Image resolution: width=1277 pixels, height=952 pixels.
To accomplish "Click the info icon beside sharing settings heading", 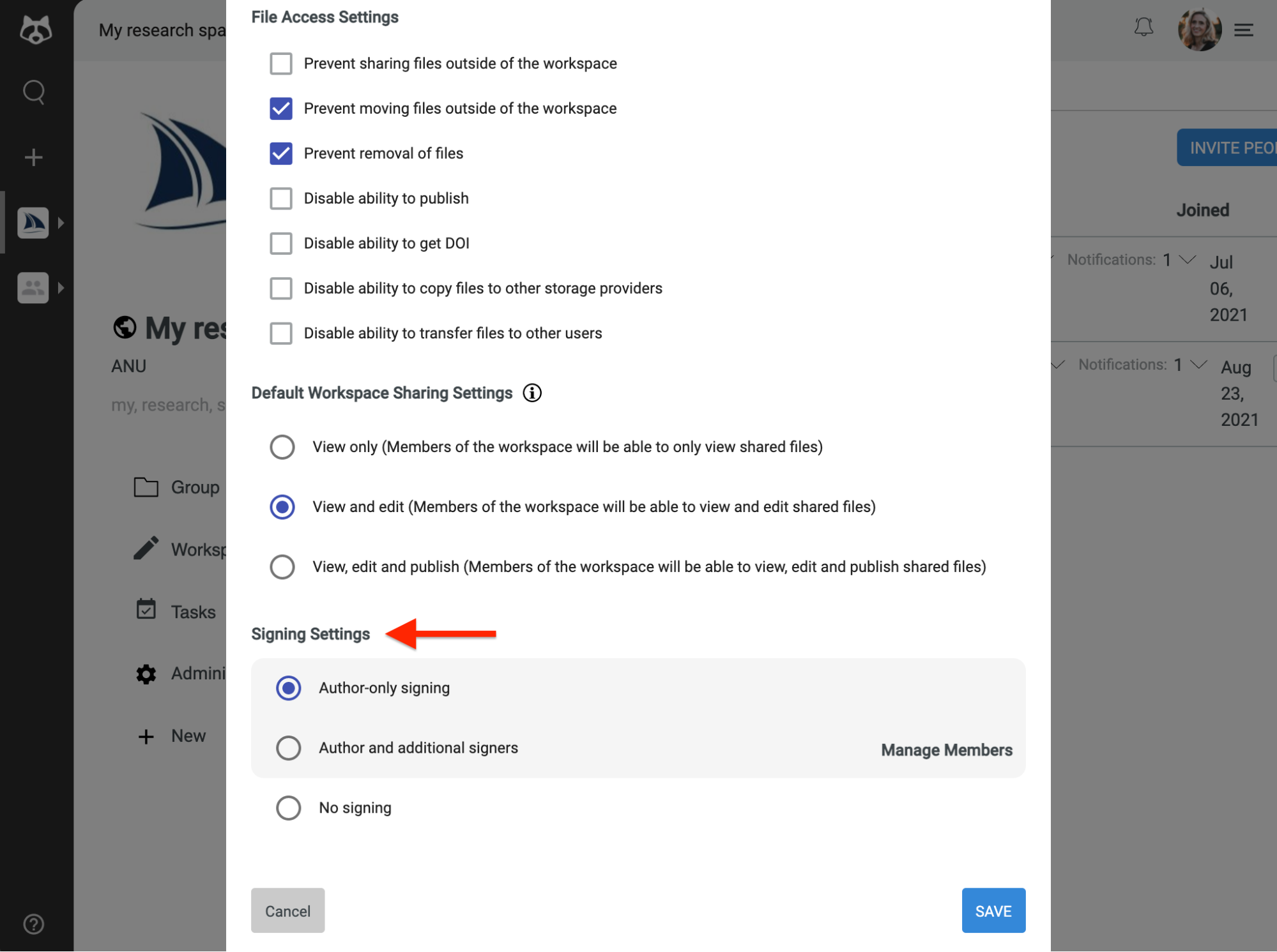I will point(531,393).
